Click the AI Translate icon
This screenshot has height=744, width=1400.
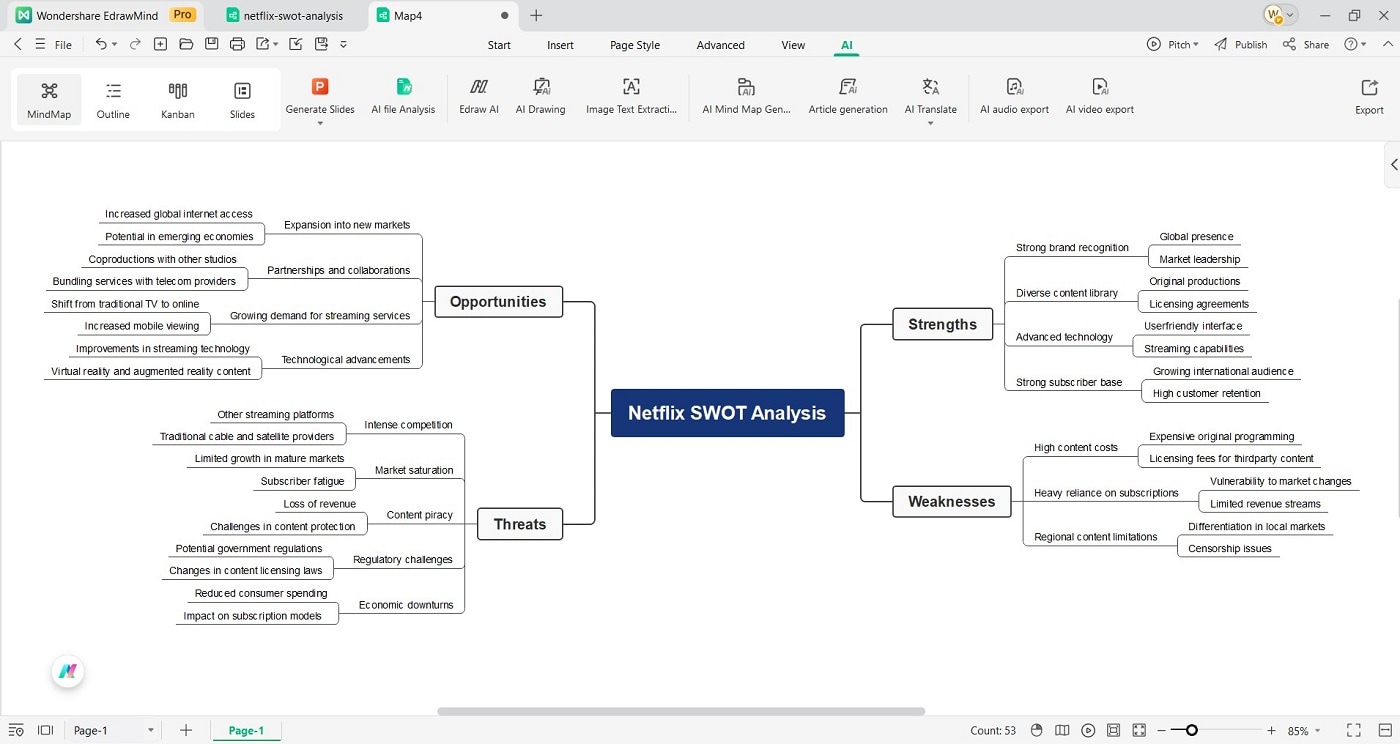[931, 87]
